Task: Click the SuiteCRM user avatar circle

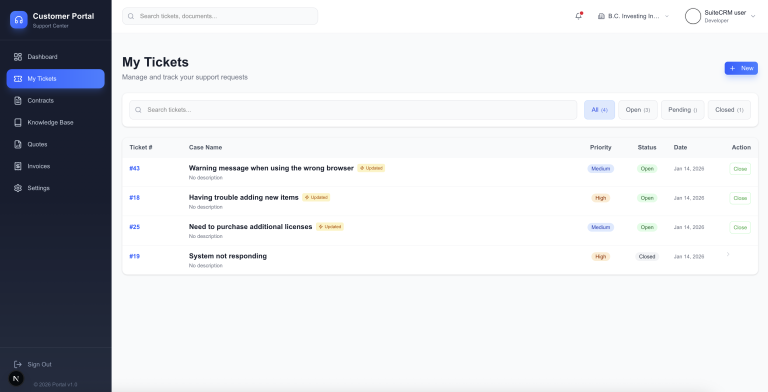Action: 693,16
